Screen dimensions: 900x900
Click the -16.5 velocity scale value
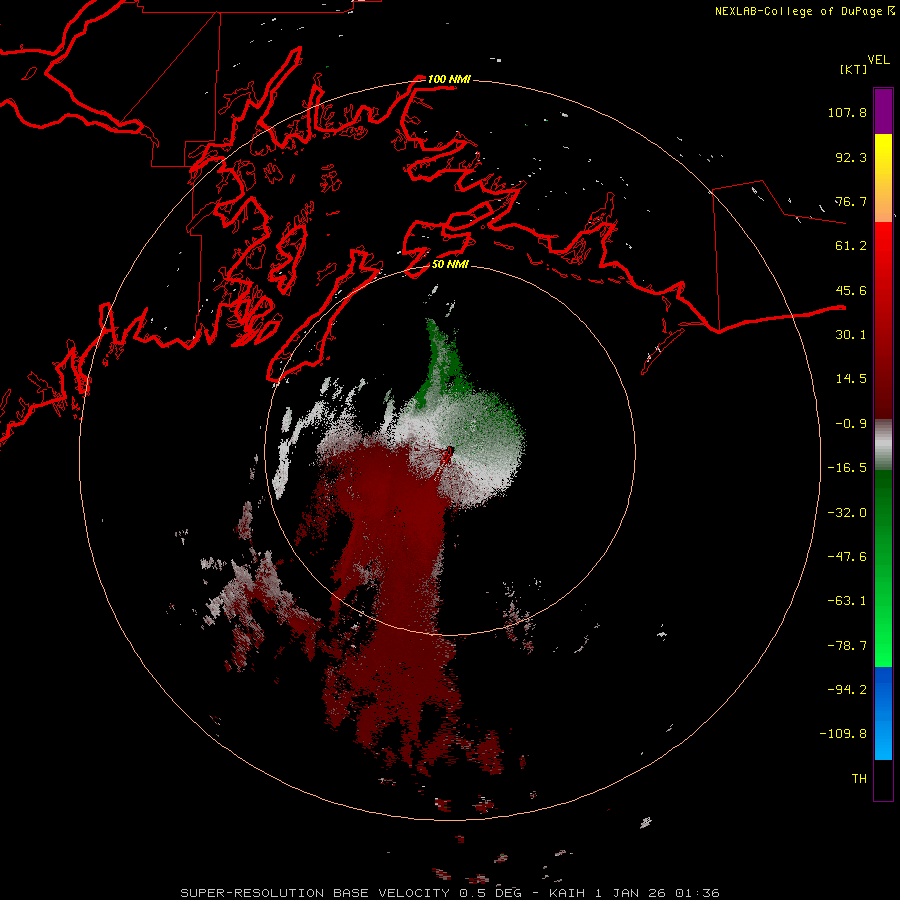point(847,468)
